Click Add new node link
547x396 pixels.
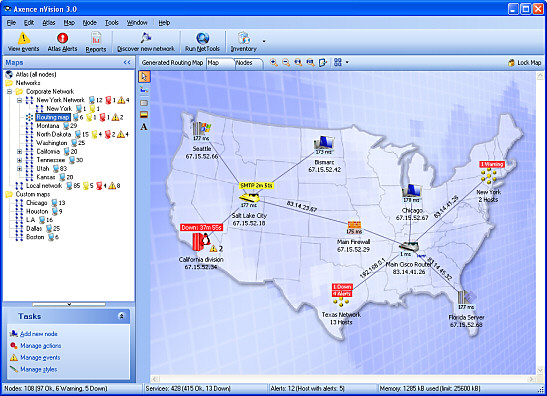pos(39,334)
